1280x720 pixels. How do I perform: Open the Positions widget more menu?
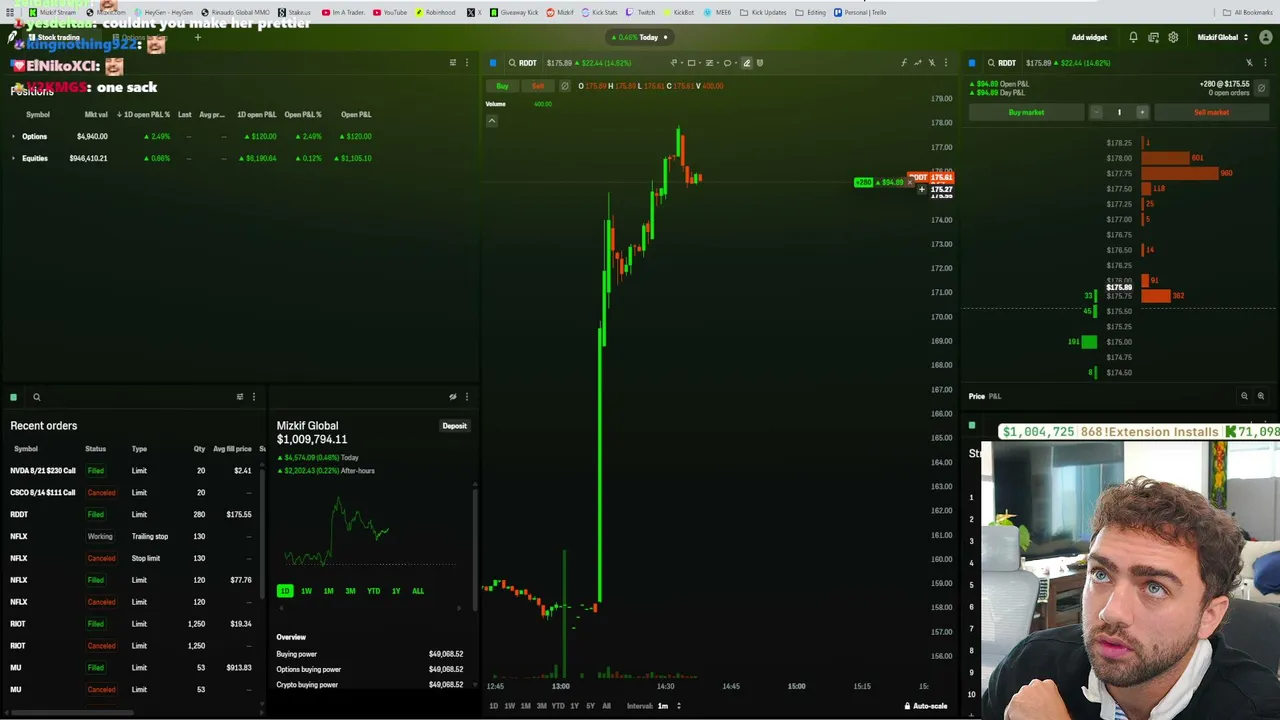point(466,63)
